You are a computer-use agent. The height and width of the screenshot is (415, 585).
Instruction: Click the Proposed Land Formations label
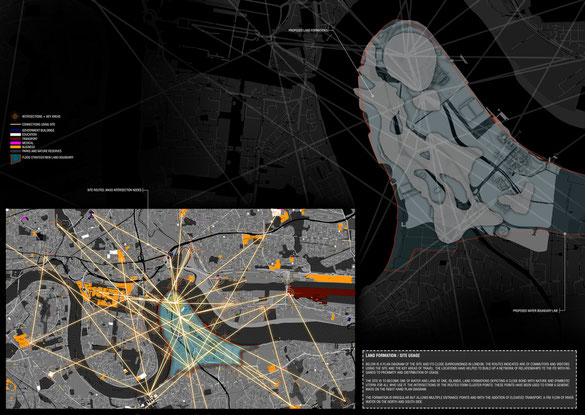tap(308, 30)
